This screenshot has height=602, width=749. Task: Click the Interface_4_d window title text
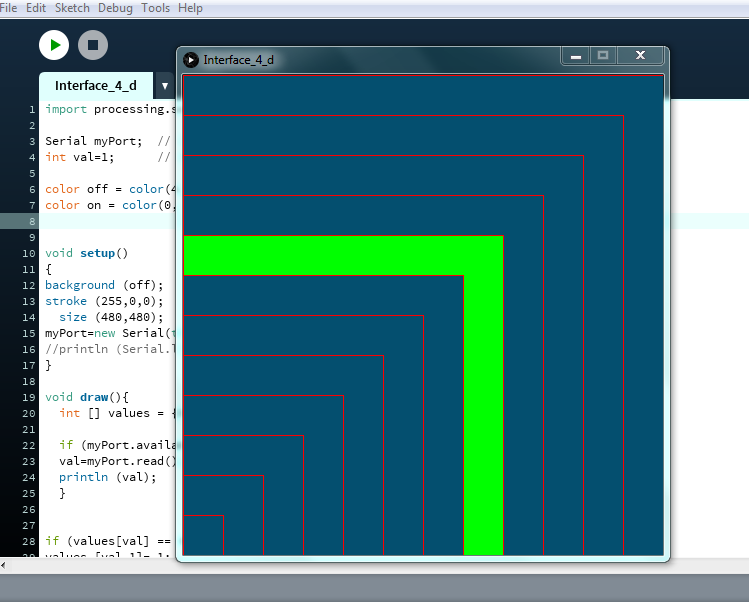pyautogui.click(x=238, y=60)
